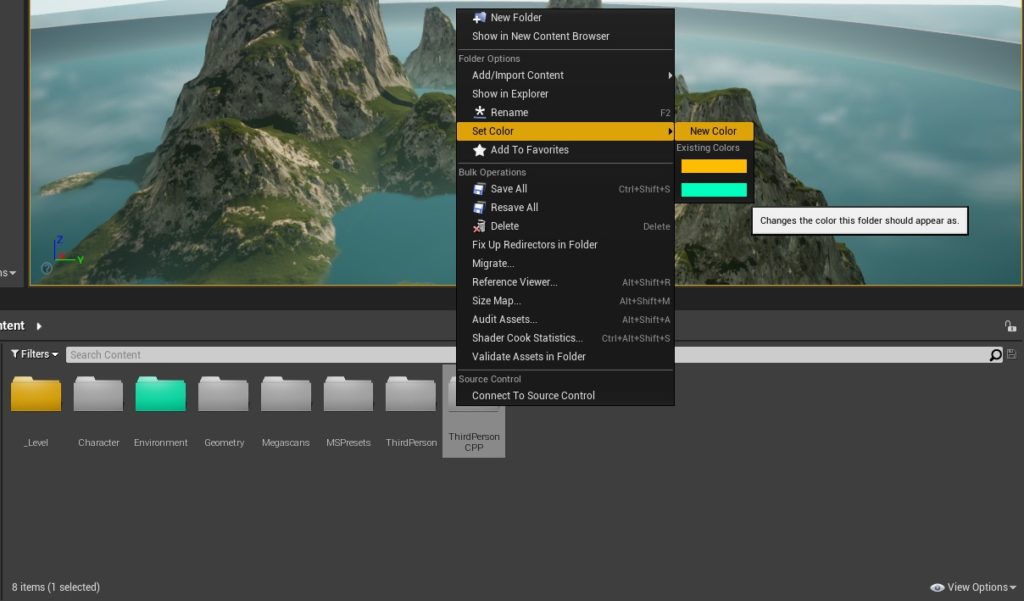
Task: Click the Resave All icon
Action: click(x=477, y=207)
